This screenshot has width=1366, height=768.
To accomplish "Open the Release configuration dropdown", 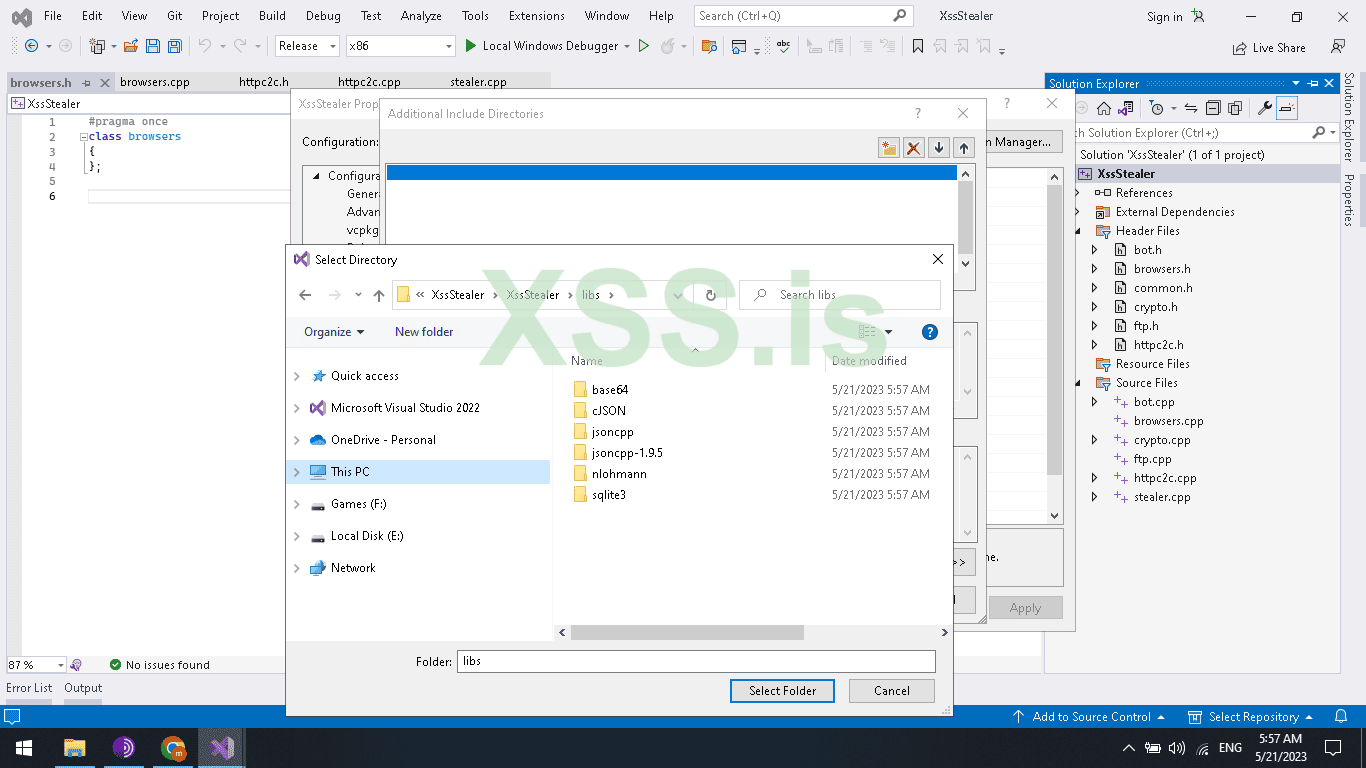I will (x=307, y=46).
